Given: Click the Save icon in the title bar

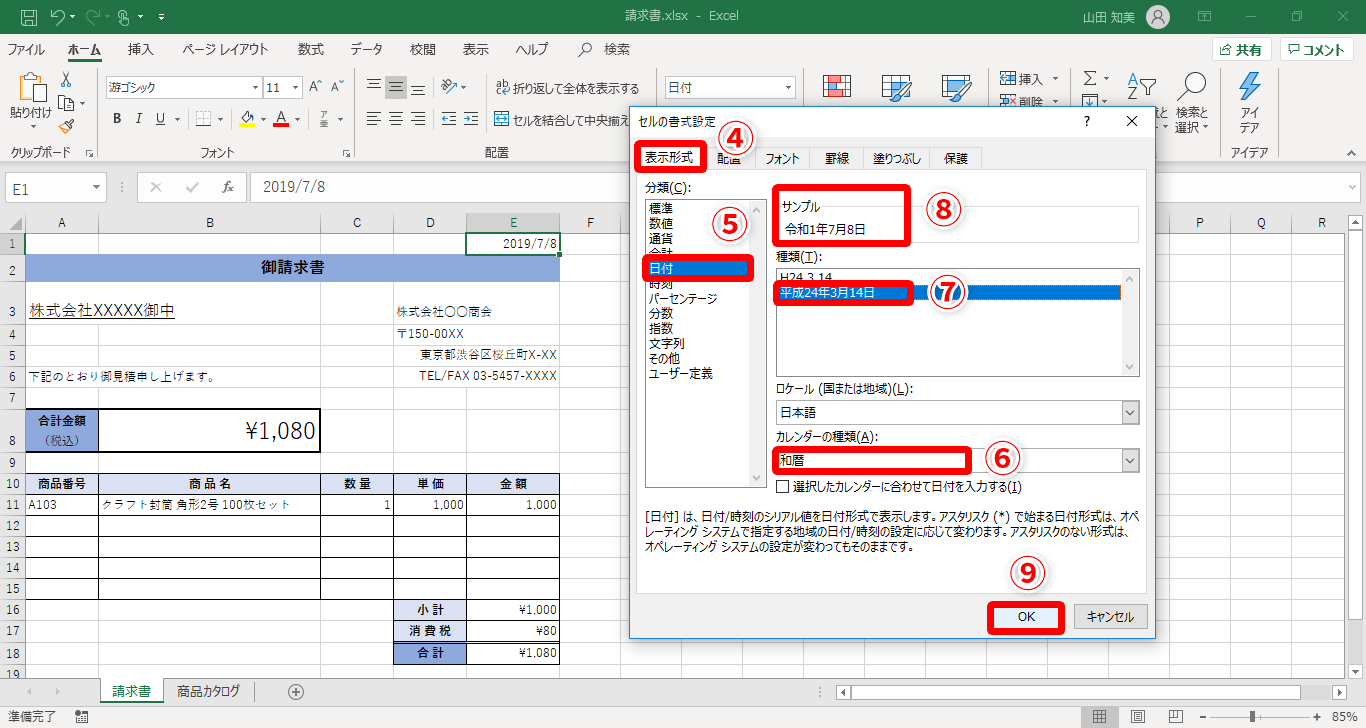Looking at the screenshot, I should click(29, 17).
